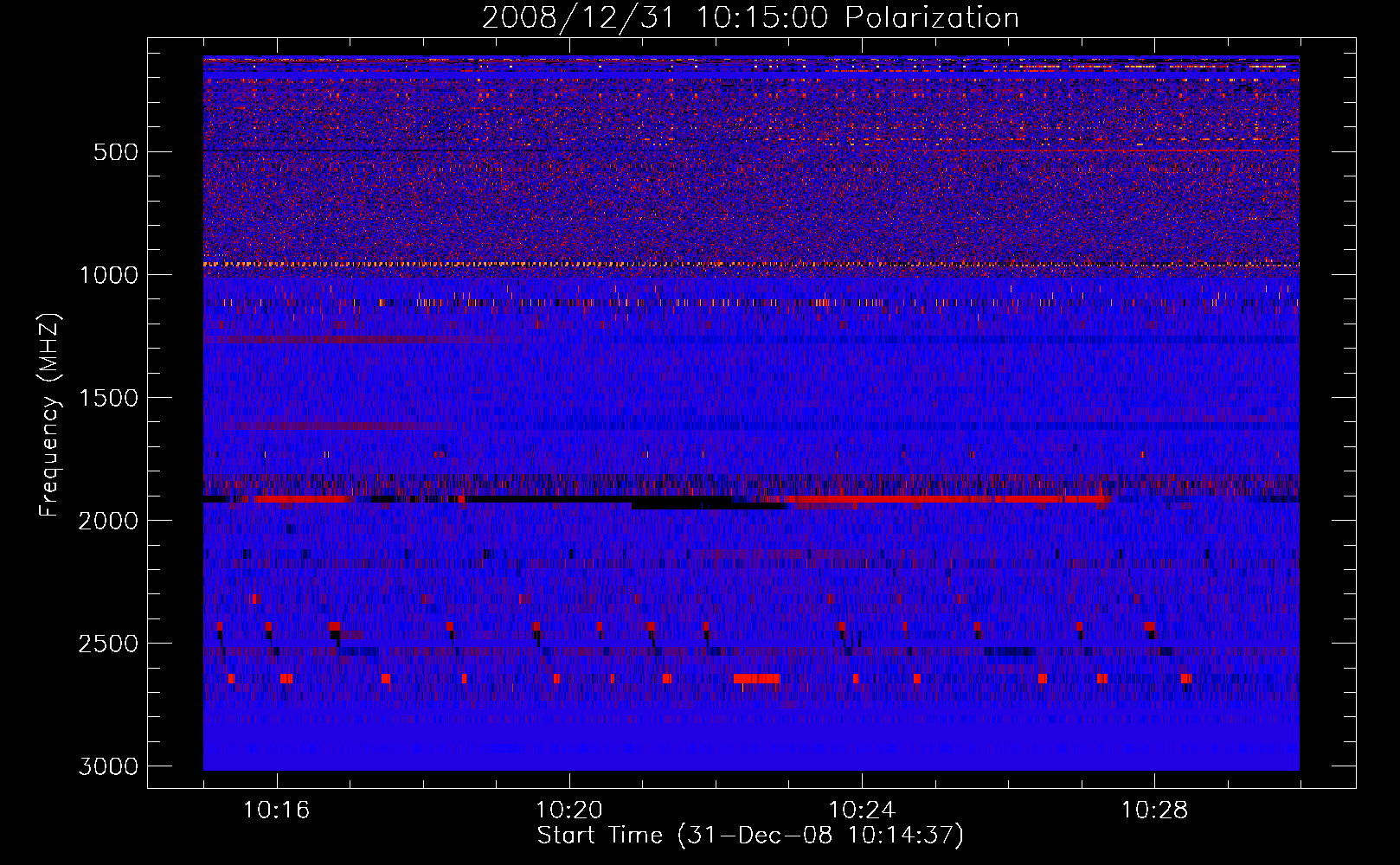Select the 500 frequency tick label
The image size is (1400, 865).
coord(115,152)
